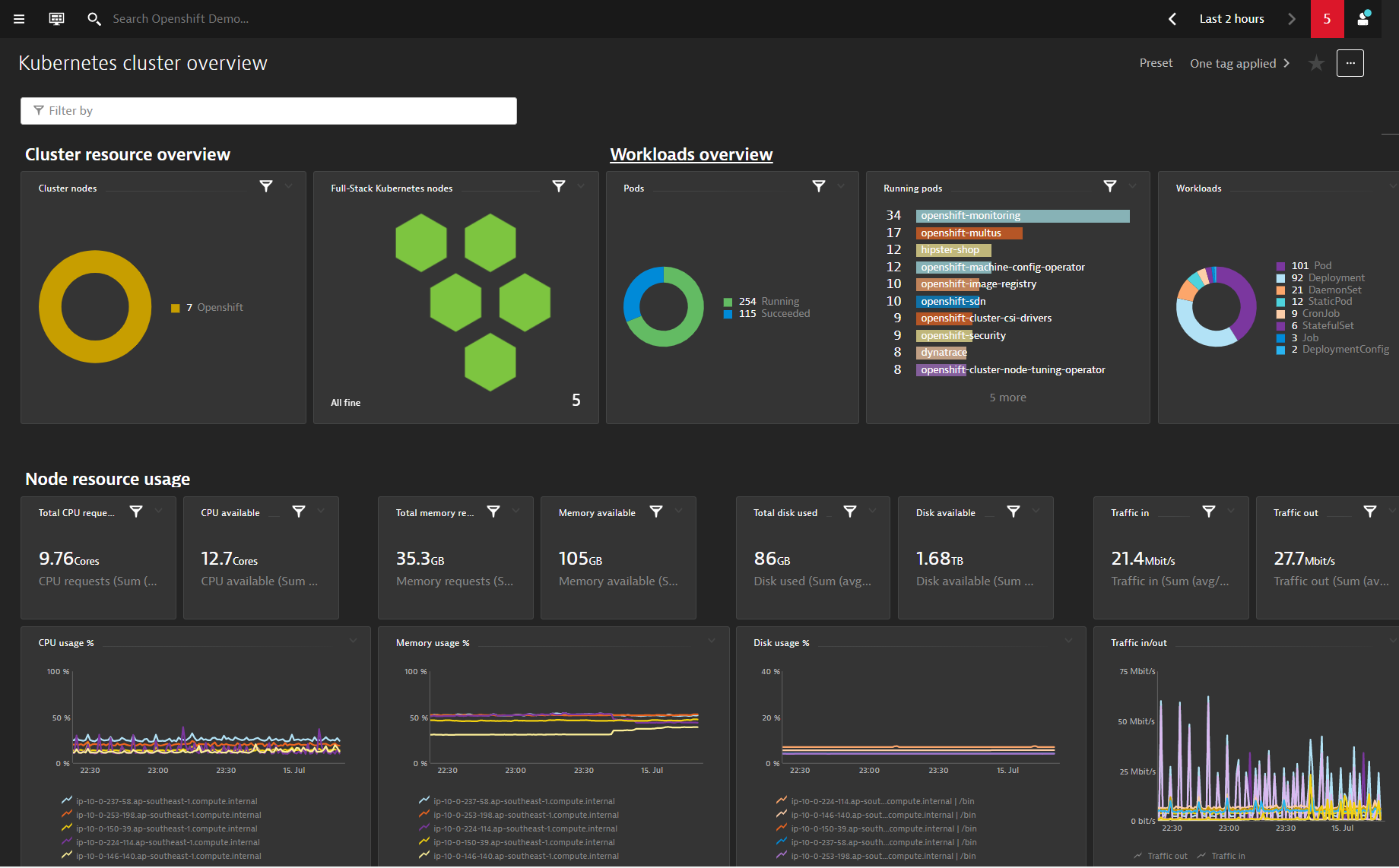Click the filter funnel on Memory available tile
The width and height of the screenshot is (1399, 868).
click(x=656, y=512)
